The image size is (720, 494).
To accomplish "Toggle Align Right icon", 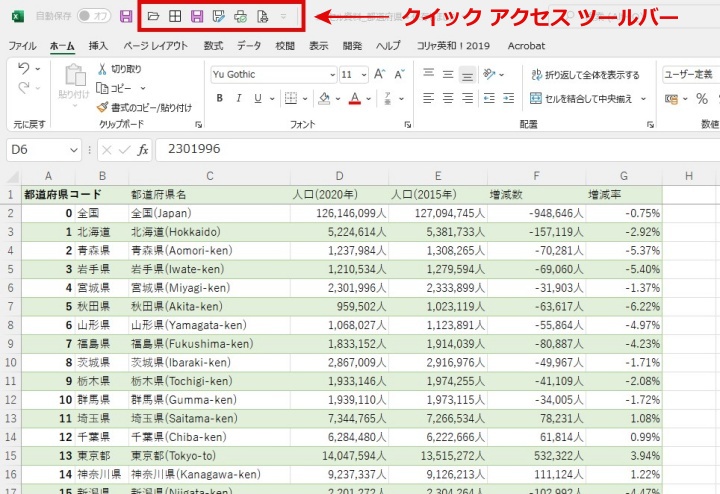I will 467,98.
